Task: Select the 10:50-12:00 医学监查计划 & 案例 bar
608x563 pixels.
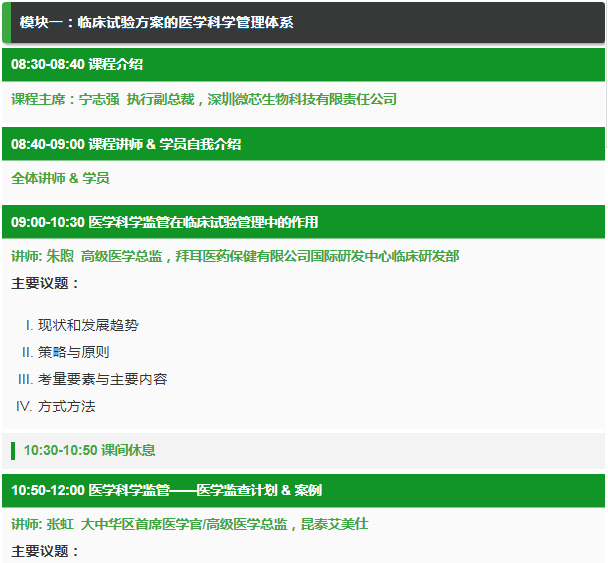Action: (303, 490)
